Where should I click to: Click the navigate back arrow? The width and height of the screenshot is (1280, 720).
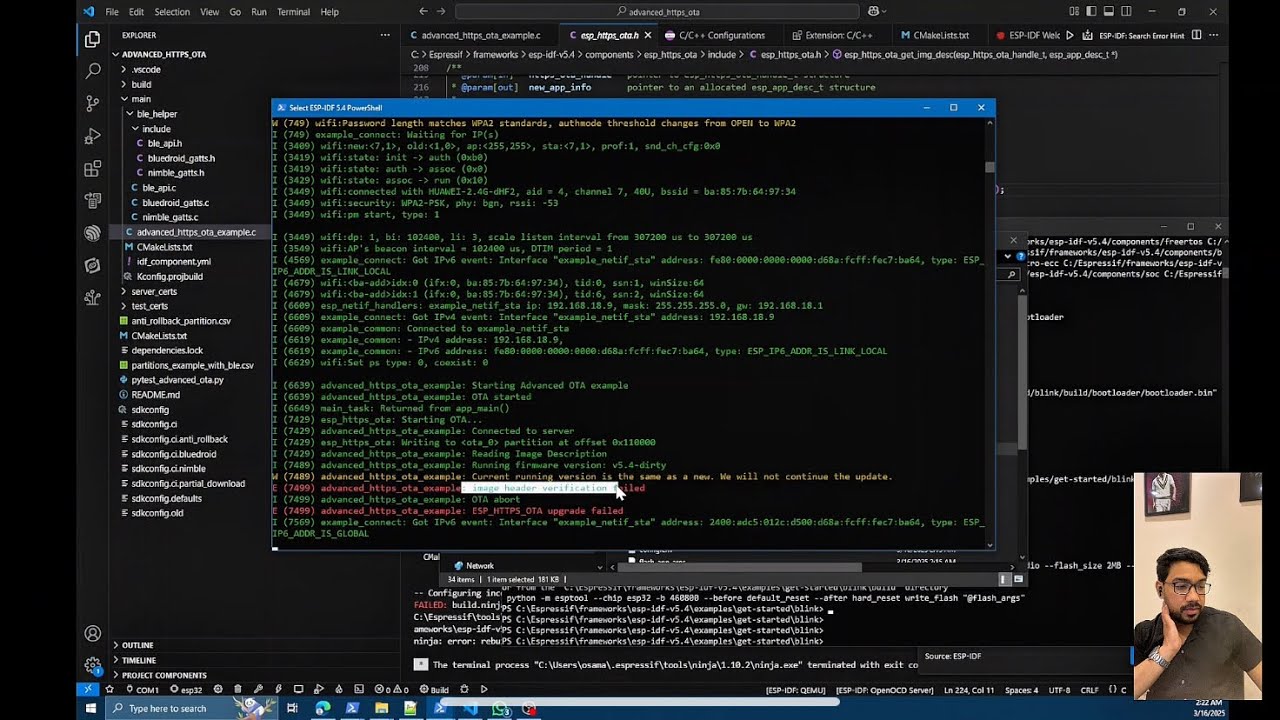tap(424, 12)
